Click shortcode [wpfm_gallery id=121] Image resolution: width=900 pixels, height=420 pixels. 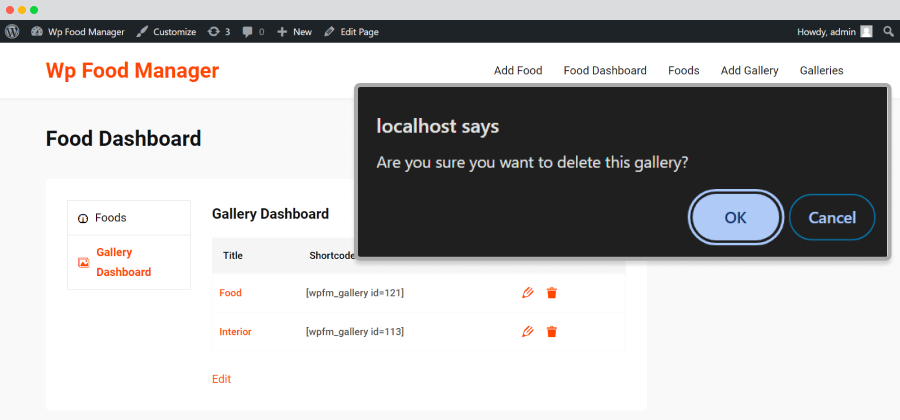(x=355, y=293)
